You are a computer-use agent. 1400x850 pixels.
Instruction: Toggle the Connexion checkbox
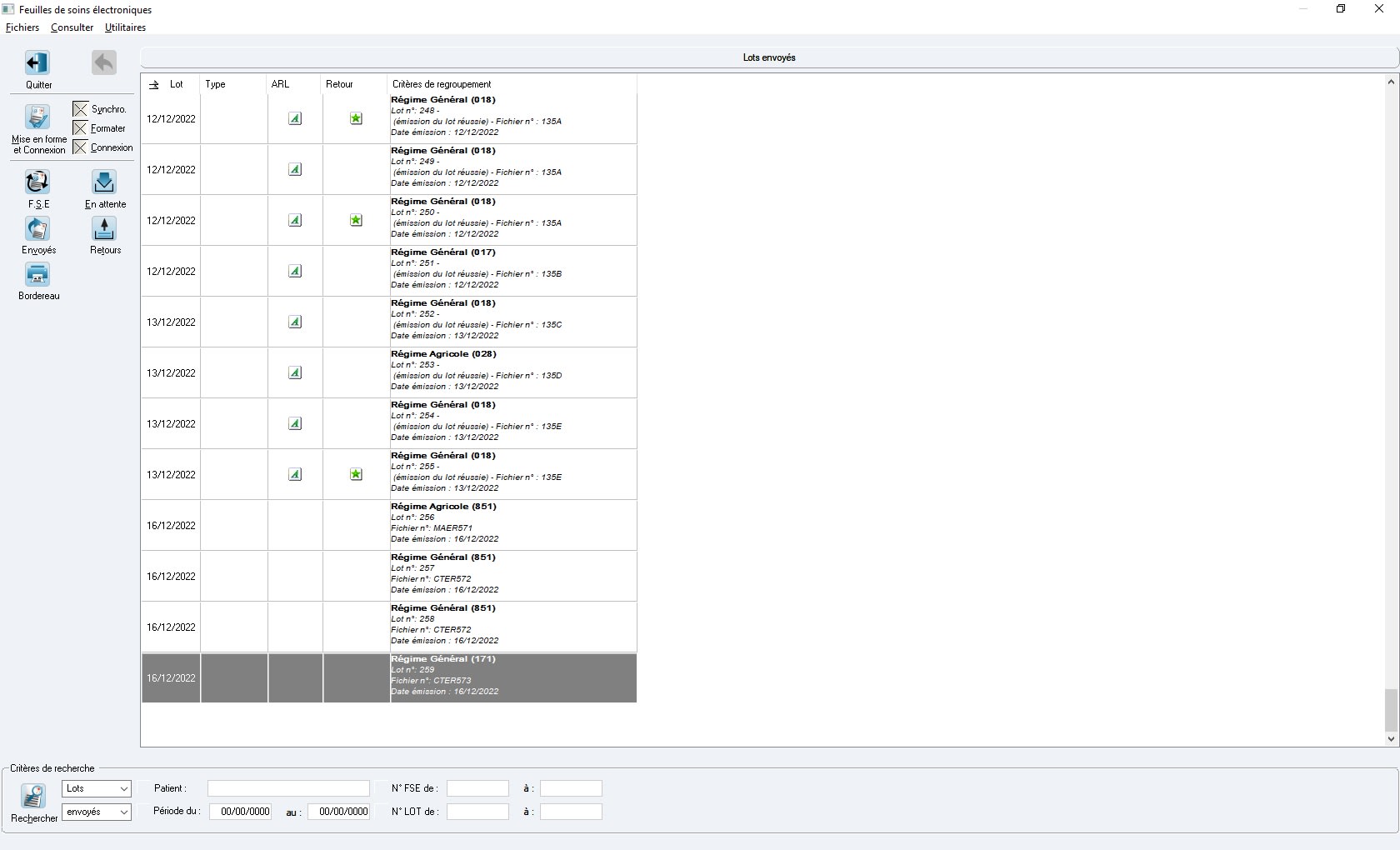pos(80,147)
